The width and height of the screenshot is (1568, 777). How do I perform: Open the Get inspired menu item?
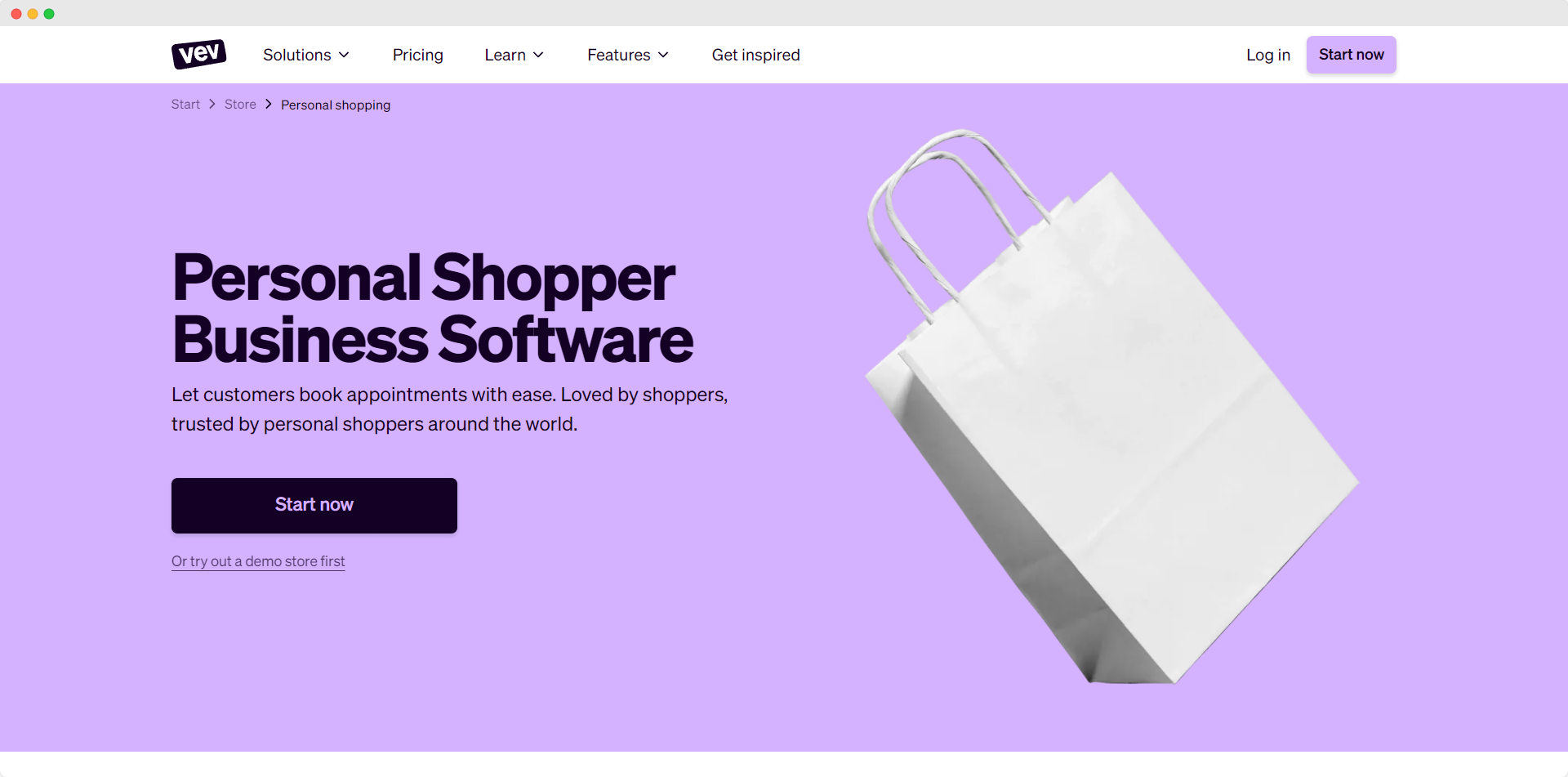tap(756, 55)
